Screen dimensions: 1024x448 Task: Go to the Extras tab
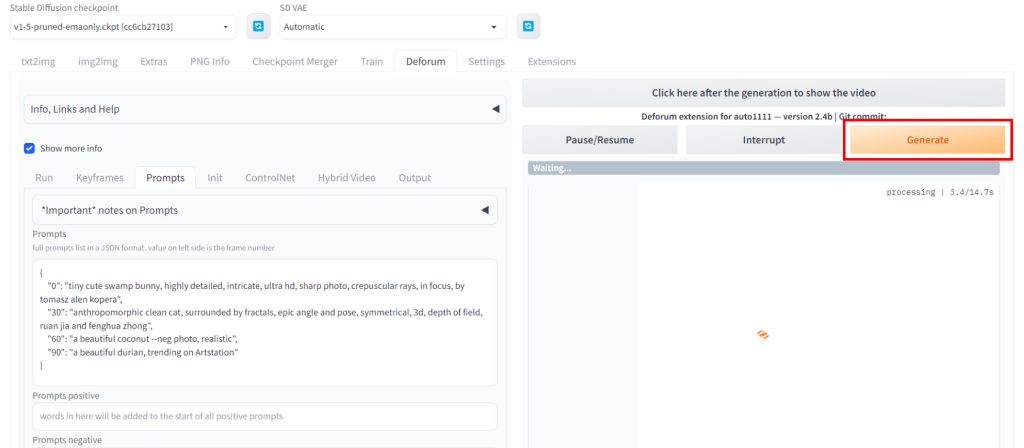[x=153, y=61]
